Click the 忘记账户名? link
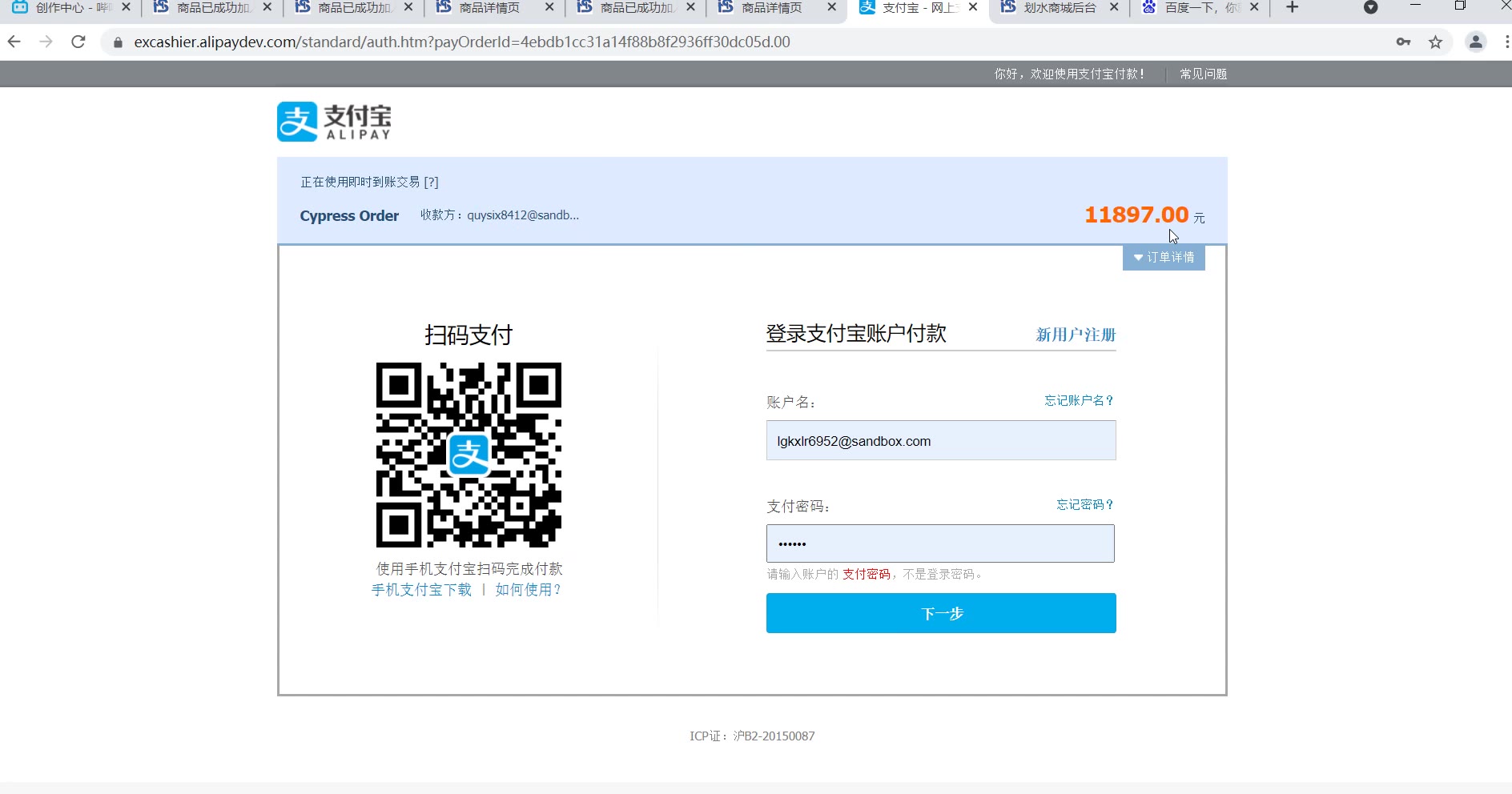The height and width of the screenshot is (794, 1512). (1079, 400)
